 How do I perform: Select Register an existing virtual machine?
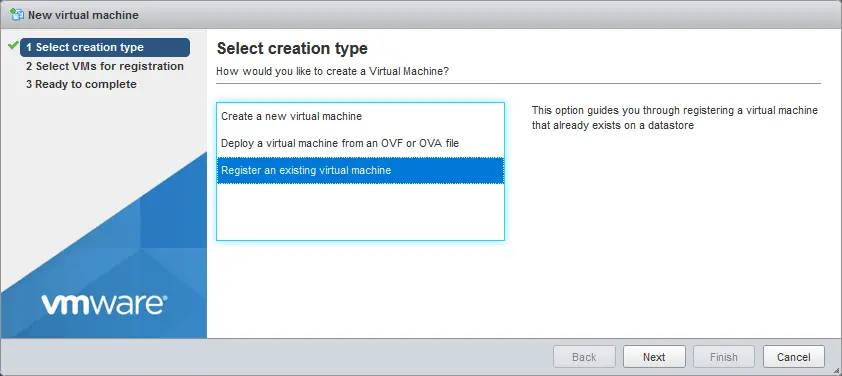(x=360, y=170)
